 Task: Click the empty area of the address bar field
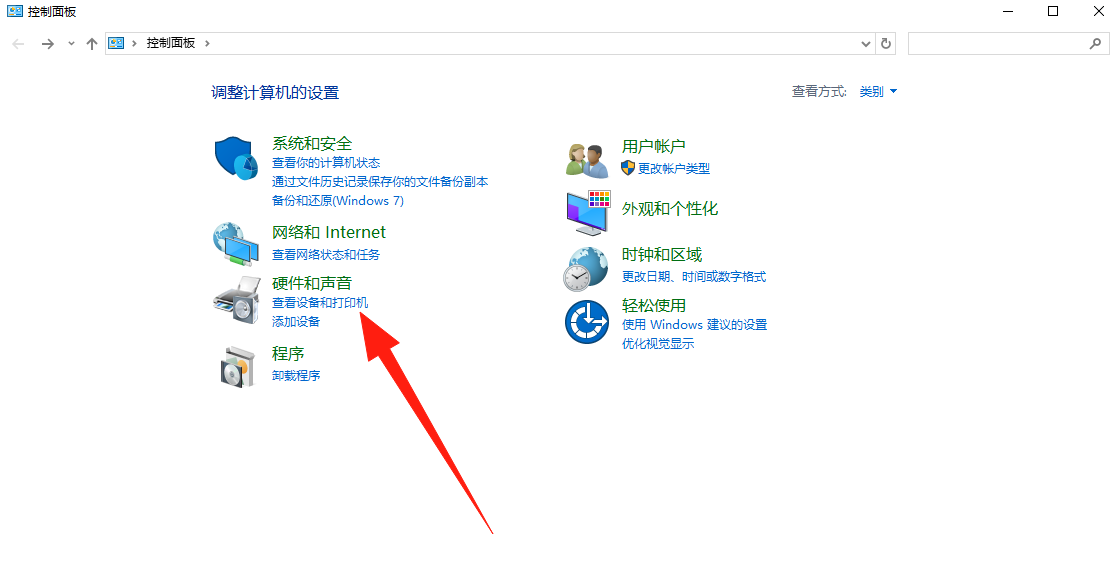click(536, 44)
